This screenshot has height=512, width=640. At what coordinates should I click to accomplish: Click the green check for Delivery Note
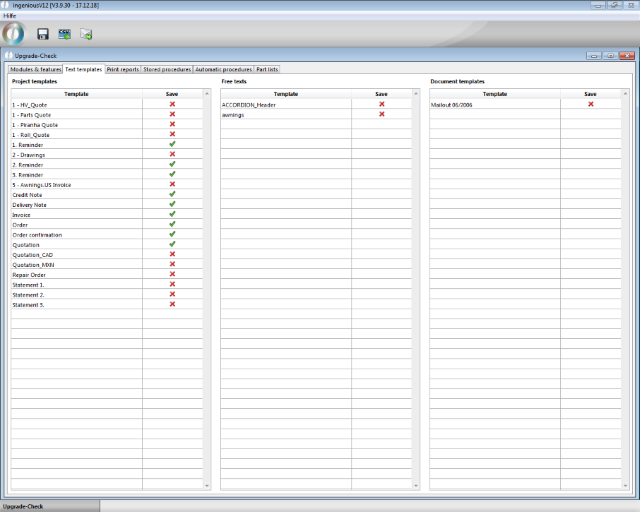point(172,204)
